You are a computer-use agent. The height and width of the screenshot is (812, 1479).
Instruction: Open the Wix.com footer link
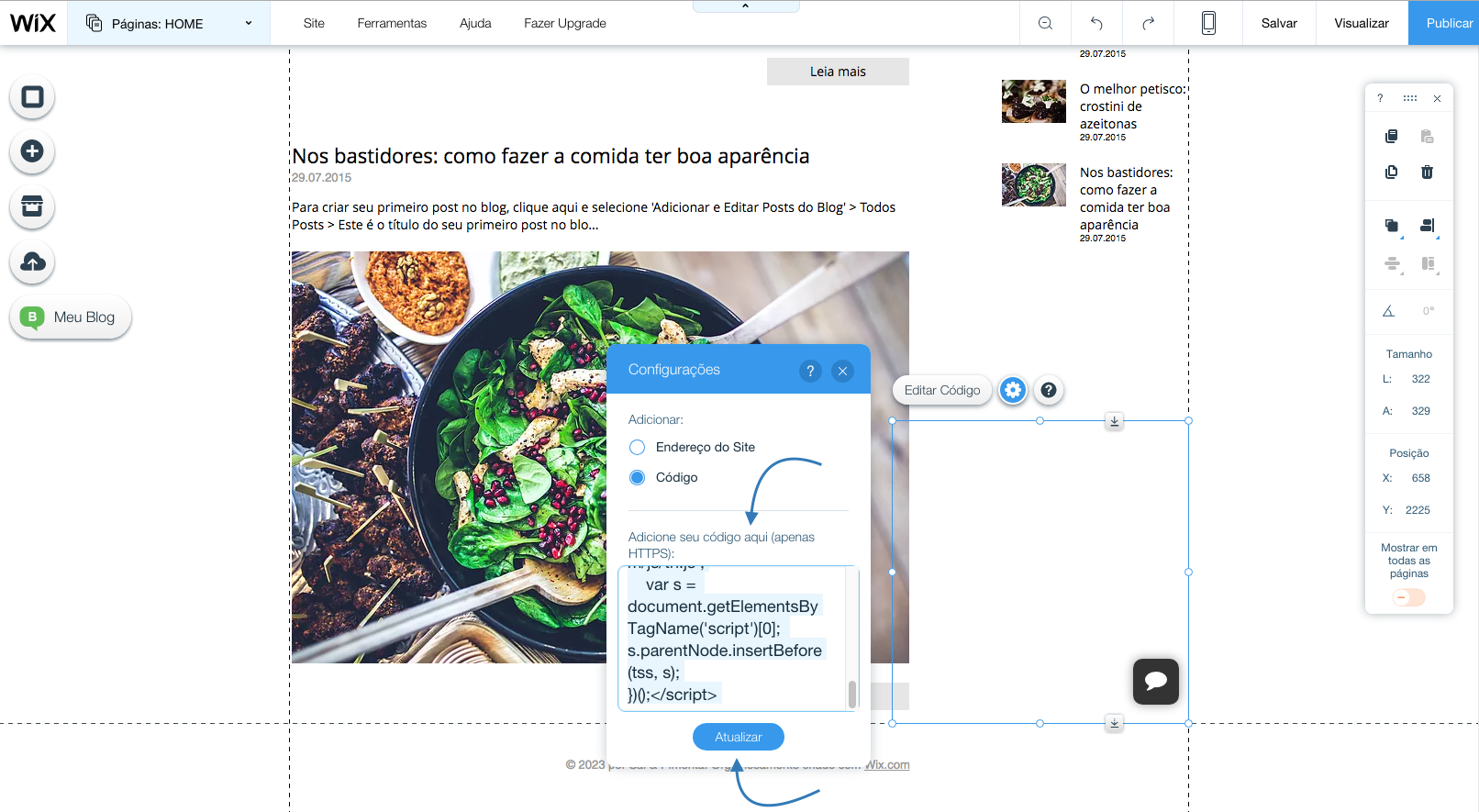pos(886,764)
